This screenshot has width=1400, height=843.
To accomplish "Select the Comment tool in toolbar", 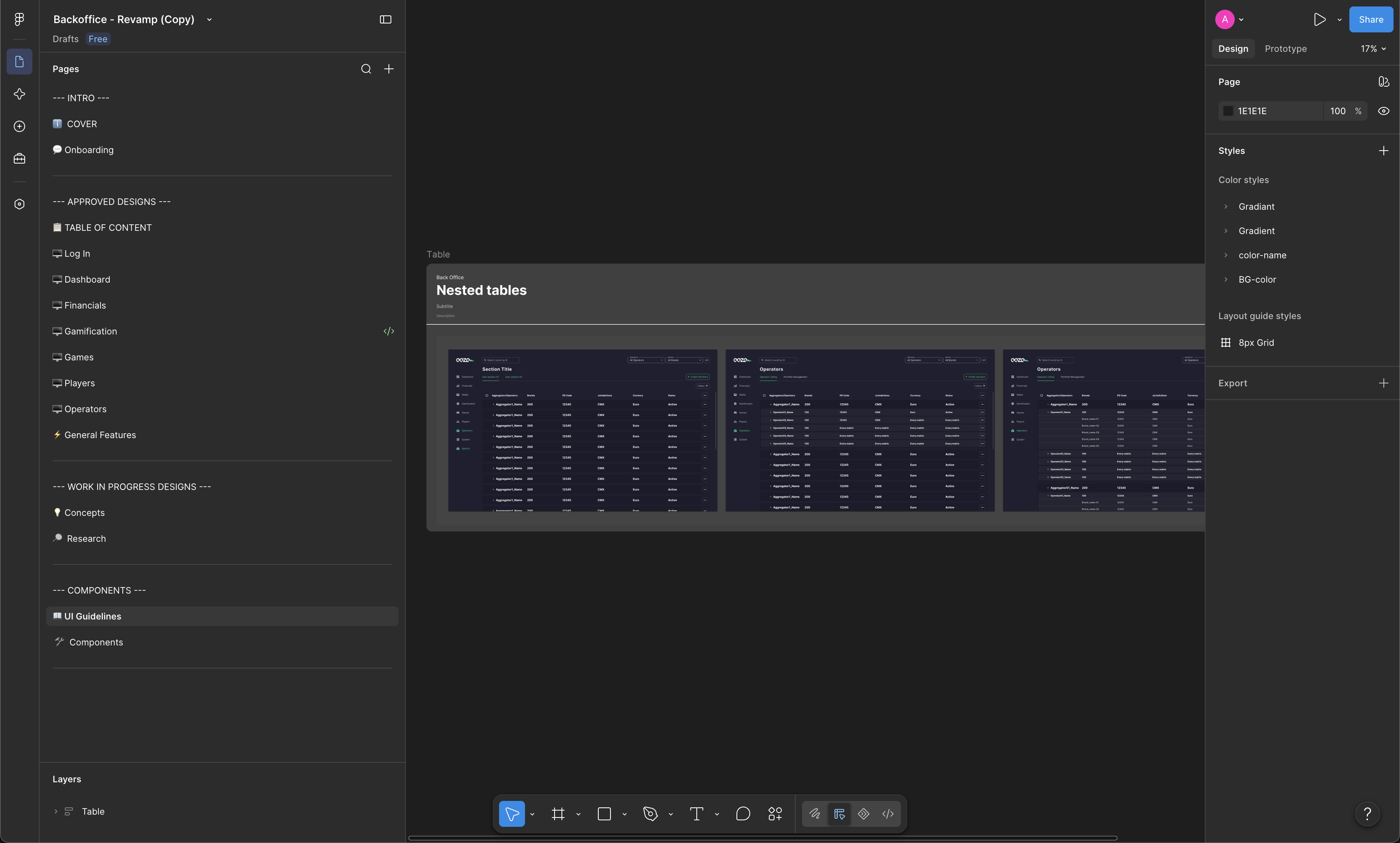I will click(x=743, y=813).
